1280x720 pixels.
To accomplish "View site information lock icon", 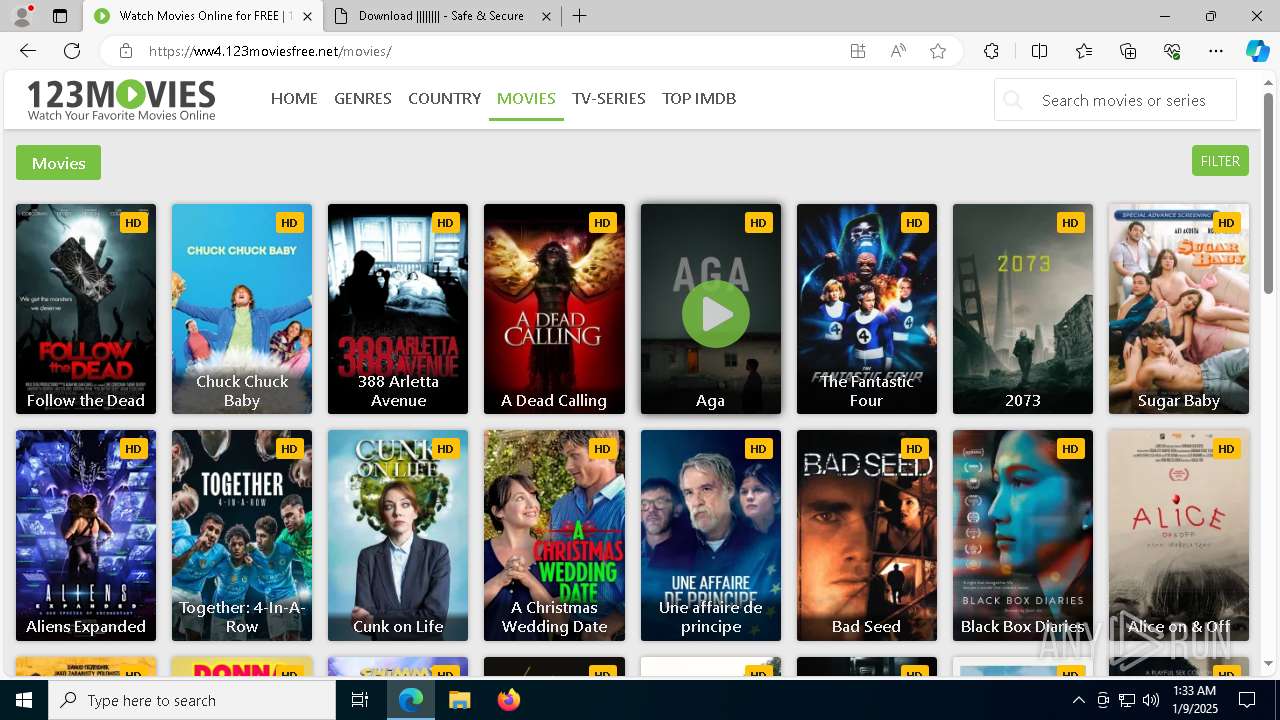I will coord(125,51).
